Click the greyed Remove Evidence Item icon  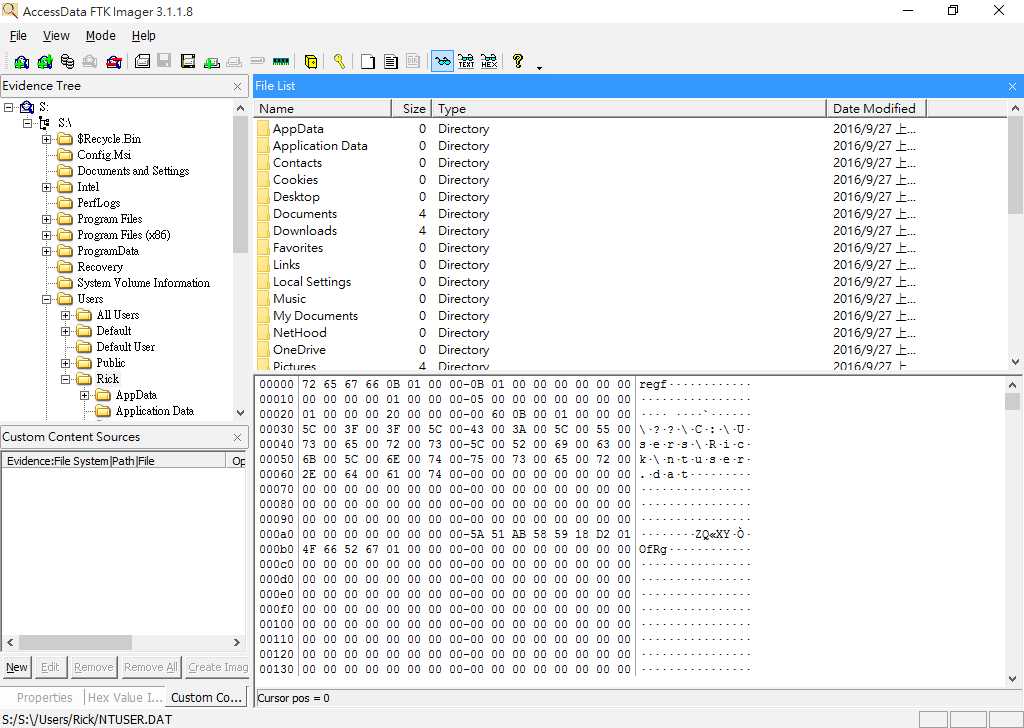[x=90, y=61]
